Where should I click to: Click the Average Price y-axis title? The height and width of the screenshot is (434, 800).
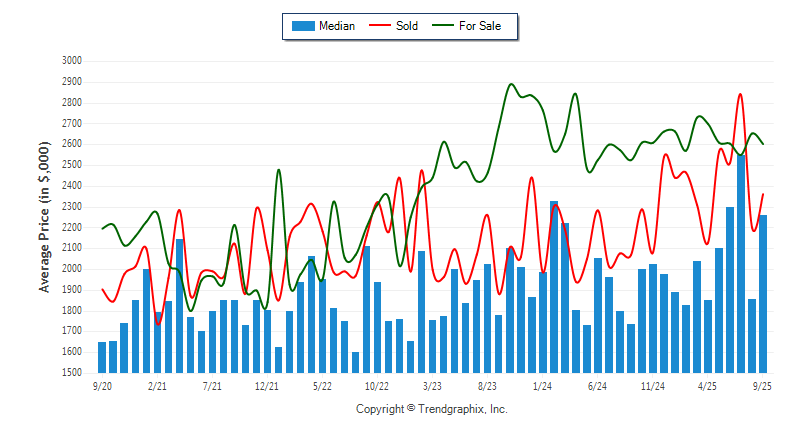pyautogui.click(x=44, y=216)
